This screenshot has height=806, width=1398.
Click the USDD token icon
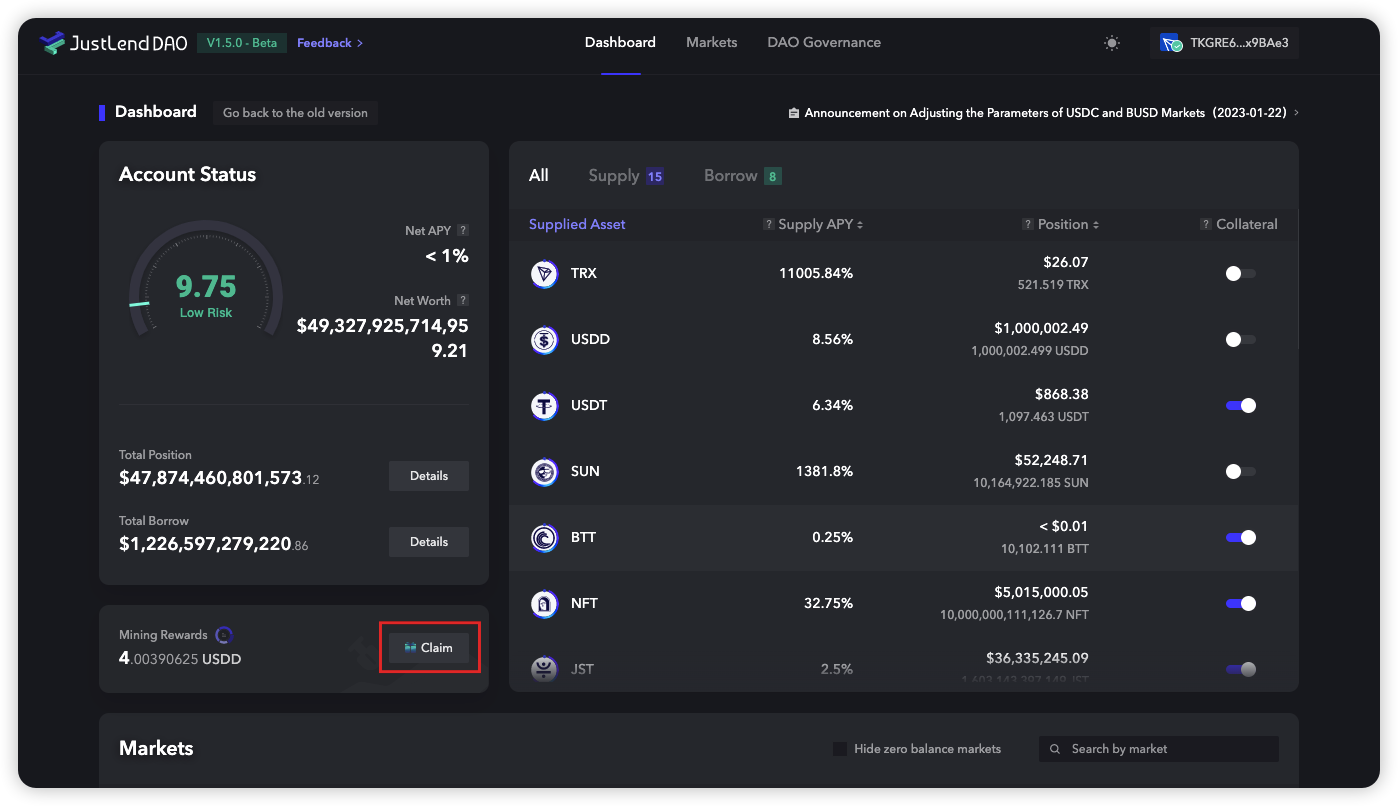544,339
